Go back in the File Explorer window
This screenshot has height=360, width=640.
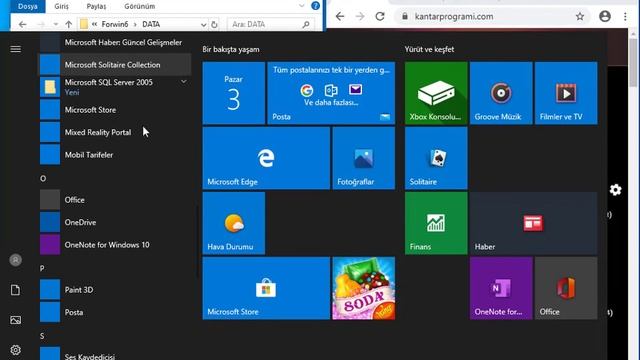22,24
